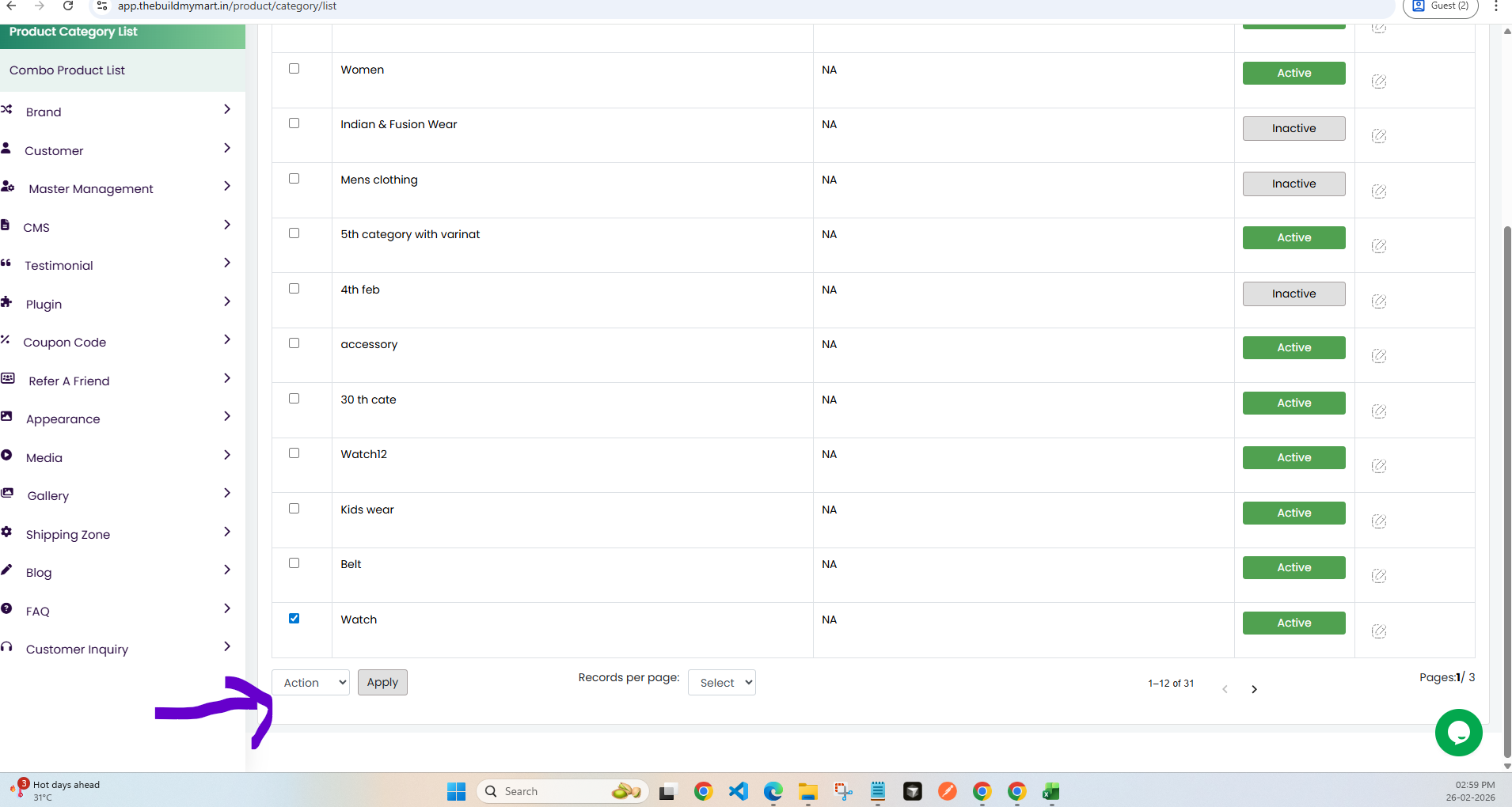Expand Appearance menu chevron
Screen dimensions: 1512x807
(227, 416)
